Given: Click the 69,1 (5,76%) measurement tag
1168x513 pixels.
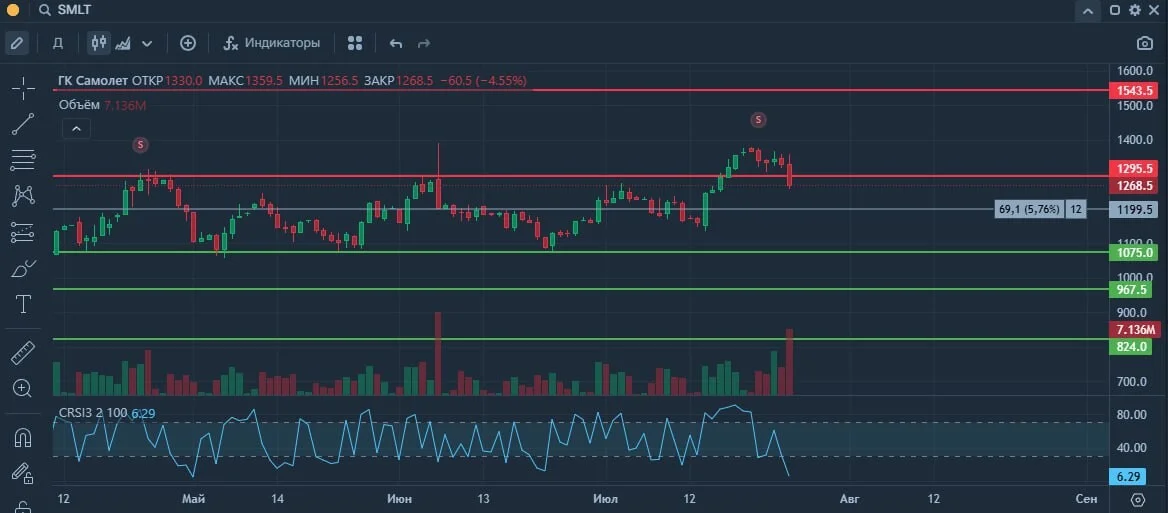Looking at the screenshot, I should tap(1029, 209).
